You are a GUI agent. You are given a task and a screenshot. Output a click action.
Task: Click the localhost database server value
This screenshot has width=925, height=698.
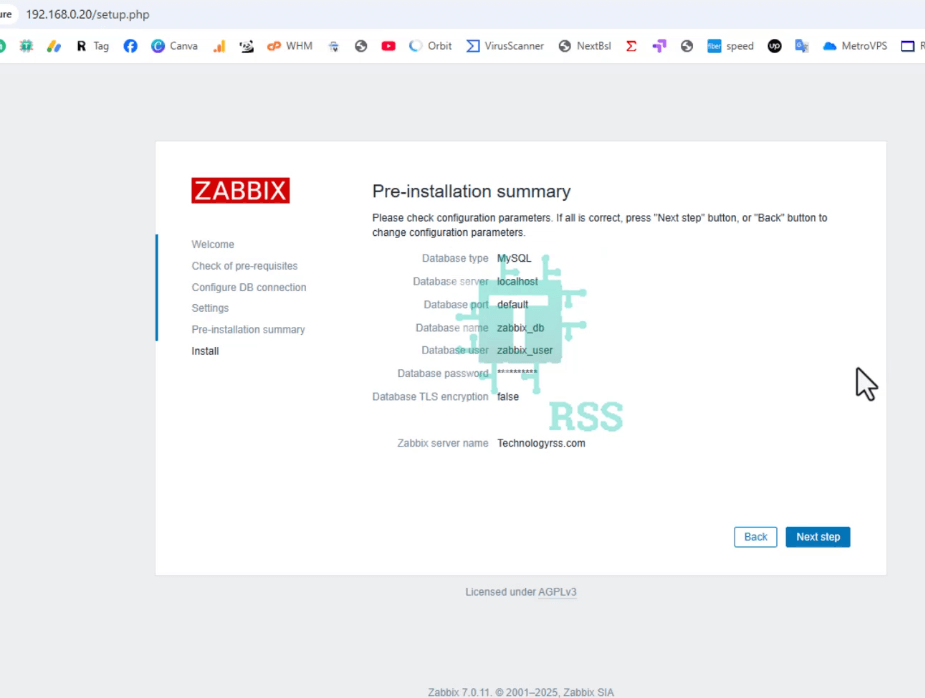[x=517, y=281]
